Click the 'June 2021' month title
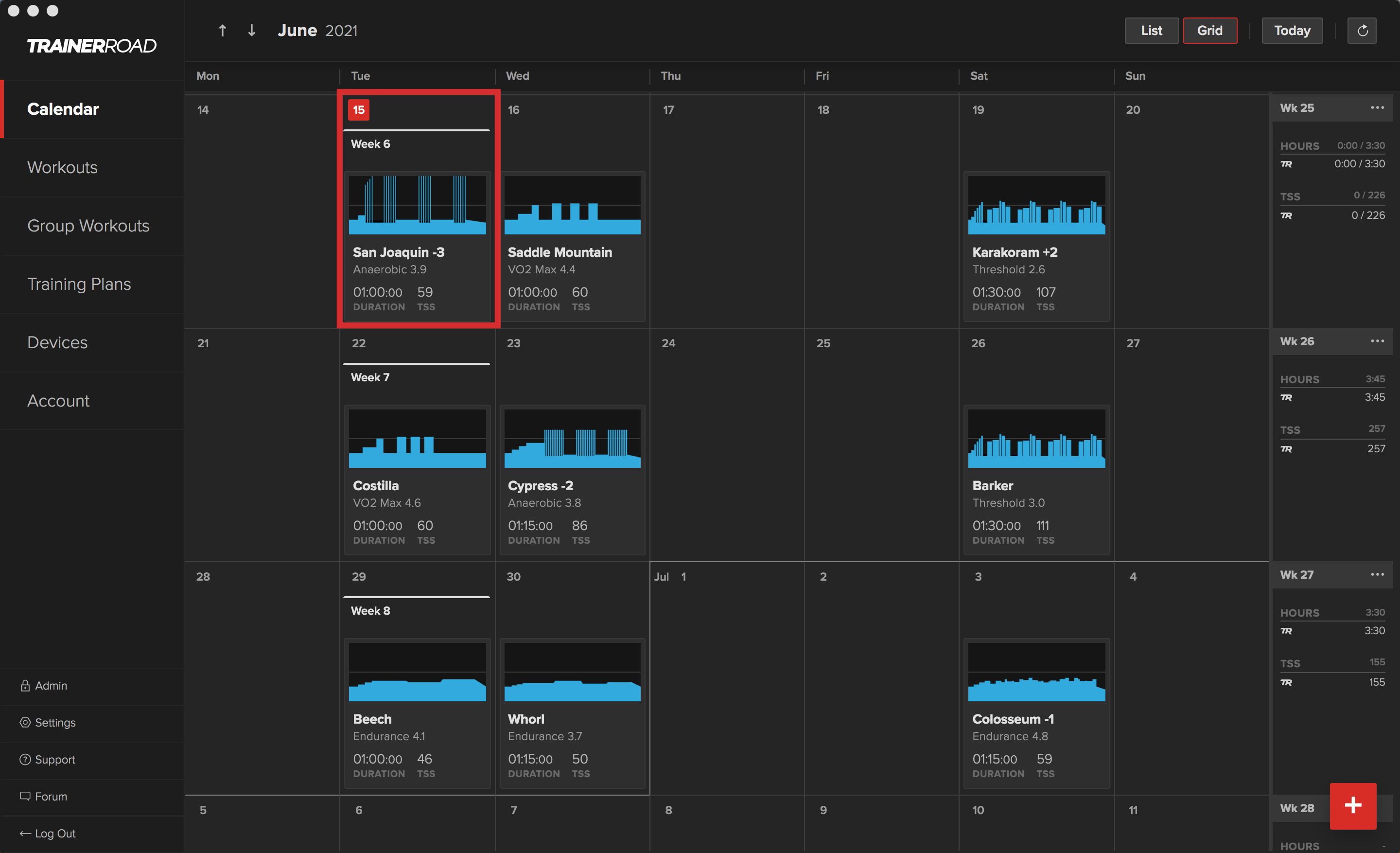1400x853 pixels. (317, 31)
